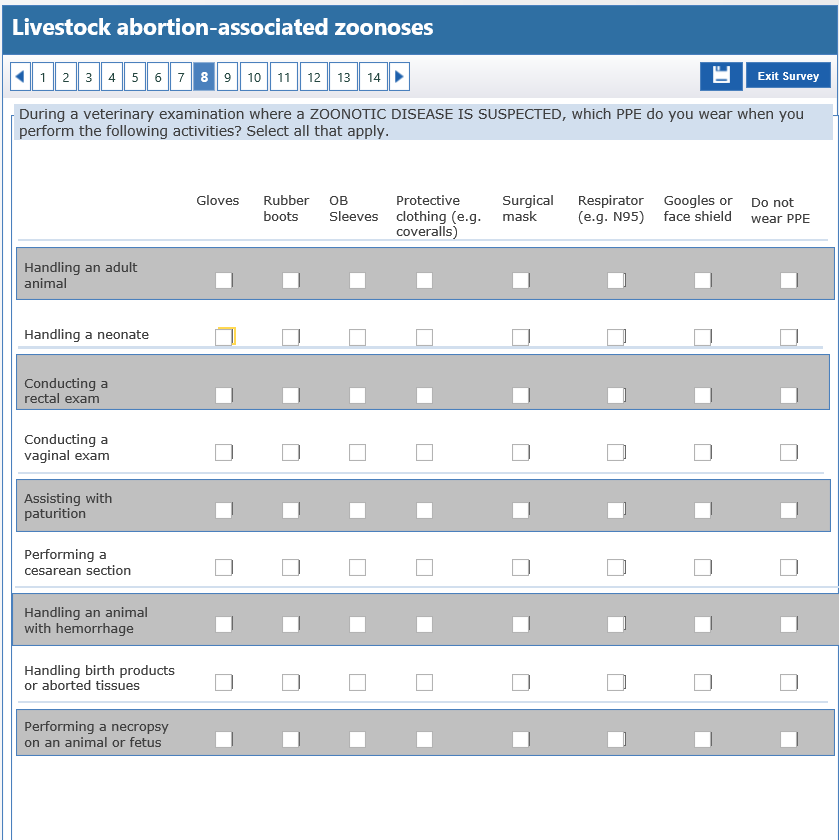Click the current page 8 indicator
Viewport: 839px width, 840px height.
tap(204, 77)
